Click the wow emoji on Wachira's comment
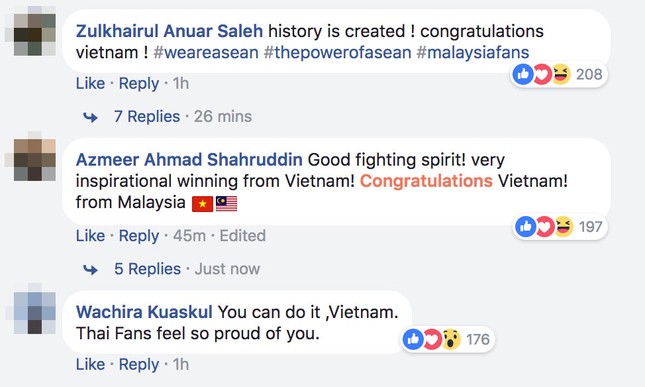Image resolution: width=645 pixels, height=387 pixels. click(x=451, y=339)
